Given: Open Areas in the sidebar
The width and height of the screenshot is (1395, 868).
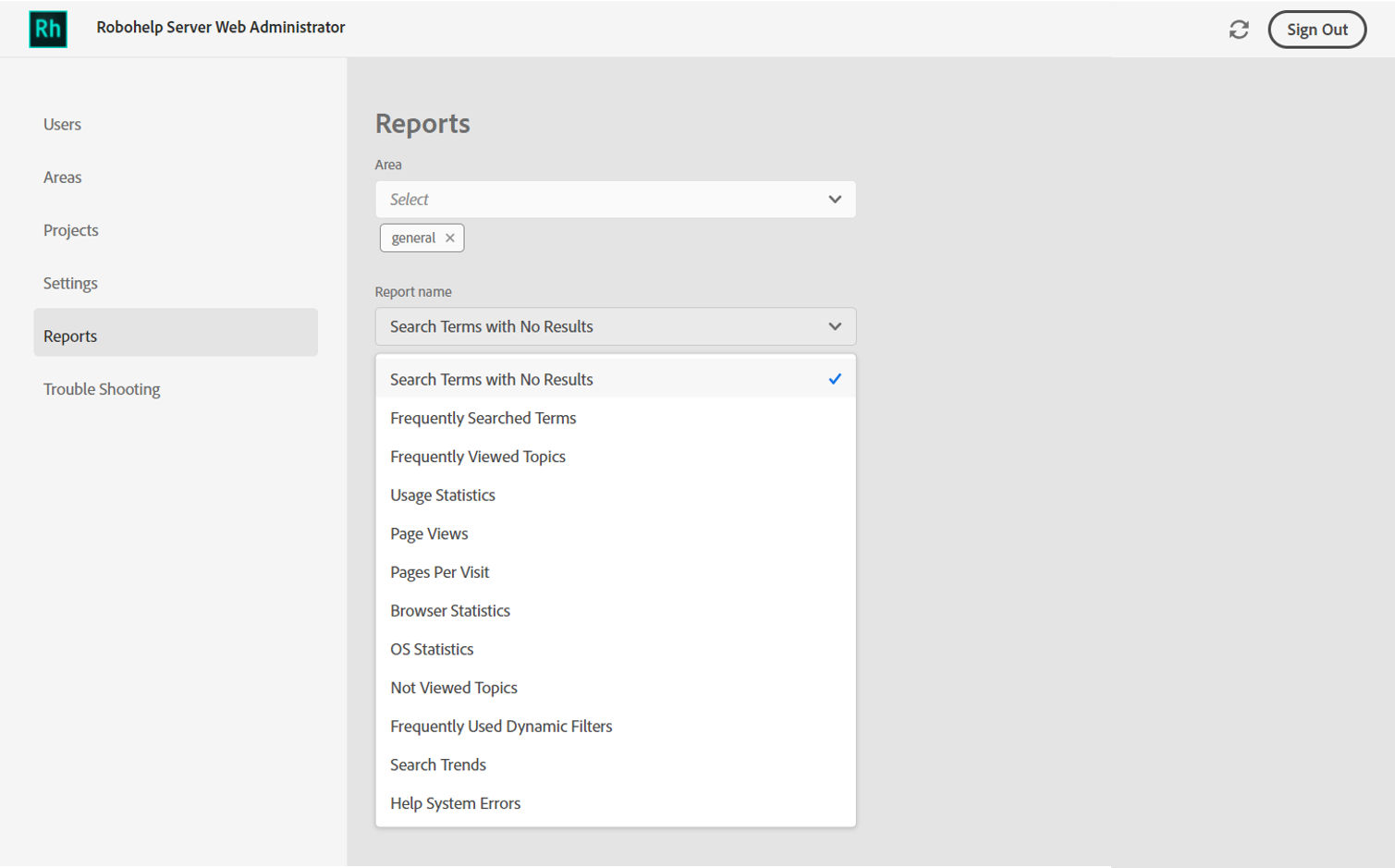Looking at the screenshot, I should [63, 177].
